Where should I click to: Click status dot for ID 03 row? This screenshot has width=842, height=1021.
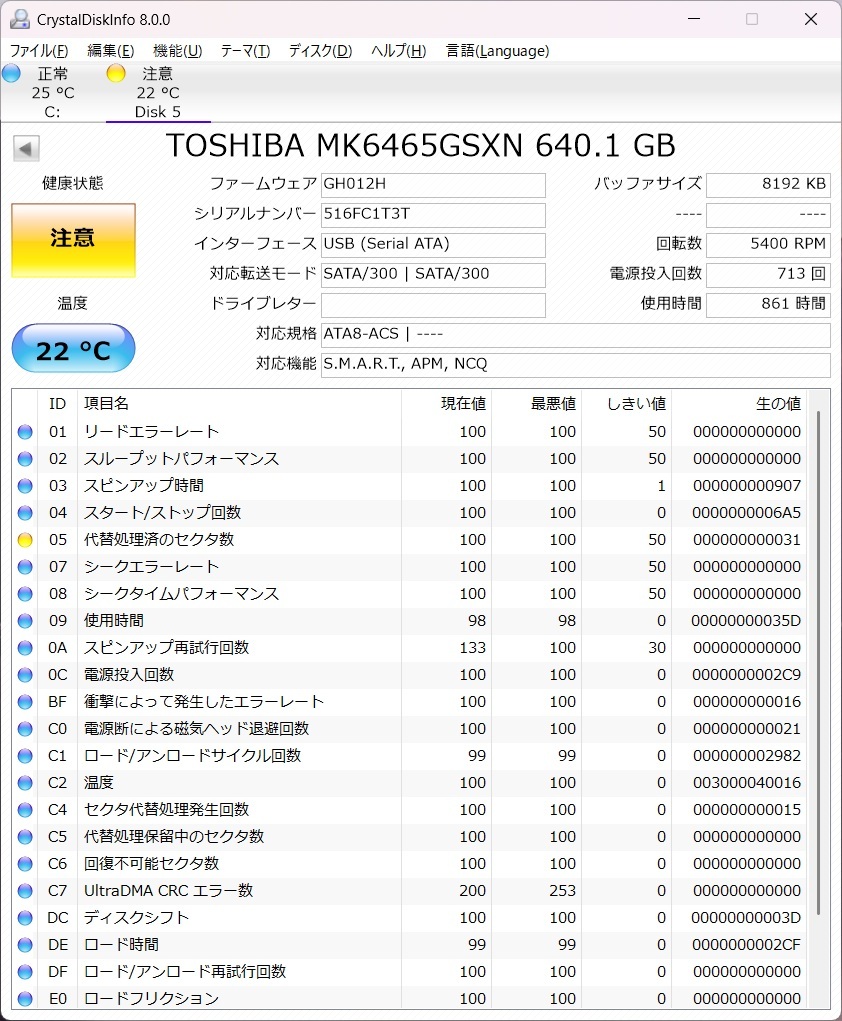click(x=25, y=486)
